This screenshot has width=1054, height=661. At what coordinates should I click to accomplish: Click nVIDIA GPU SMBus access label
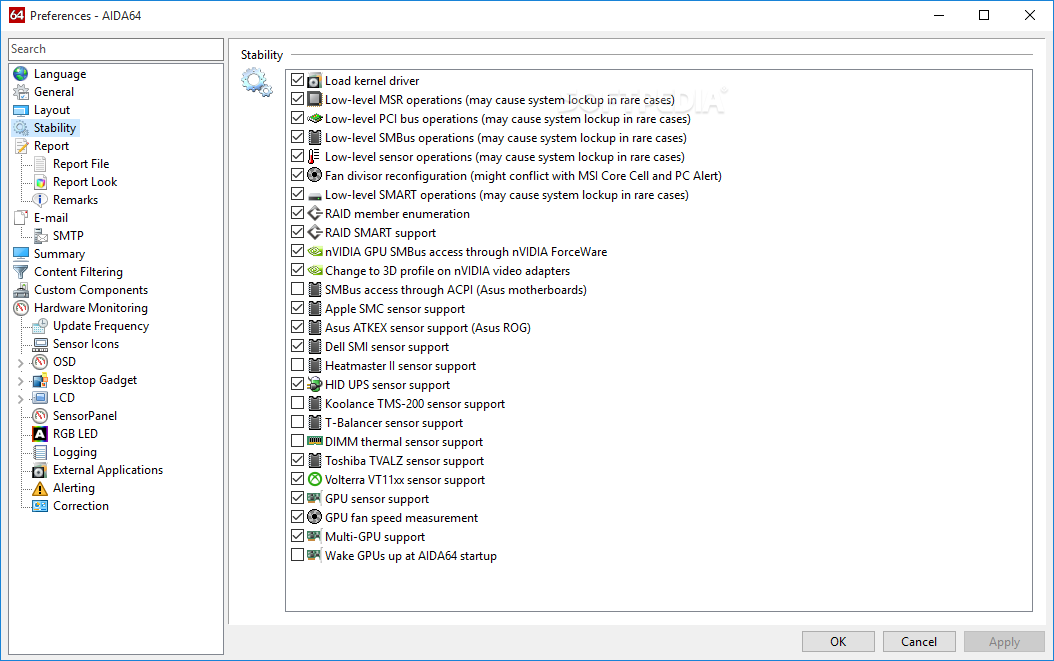tap(466, 252)
